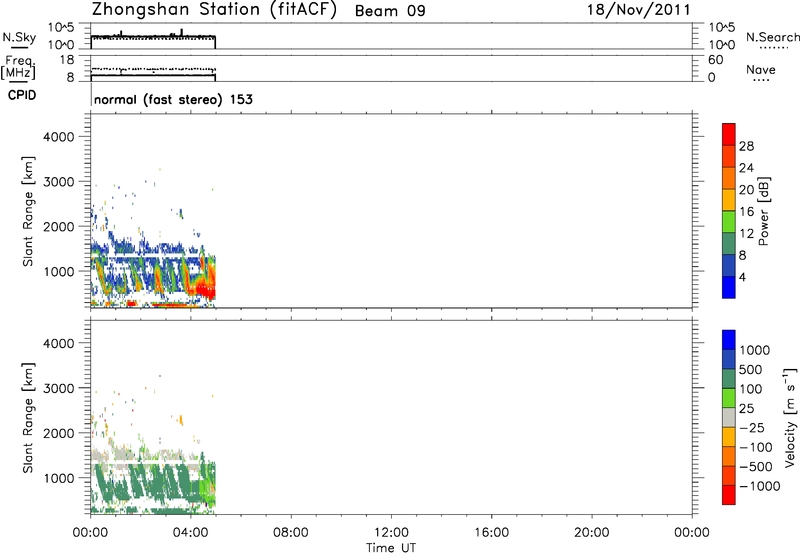The image size is (800, 554).
Task: Click the Freq. [MHz] axis label
Action: click(18, 67)
